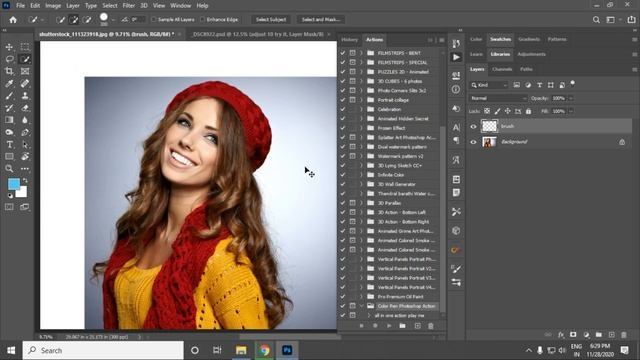Open the Normal blend mode dropdown
Screen dimensions: 640x360
point(498,98)
